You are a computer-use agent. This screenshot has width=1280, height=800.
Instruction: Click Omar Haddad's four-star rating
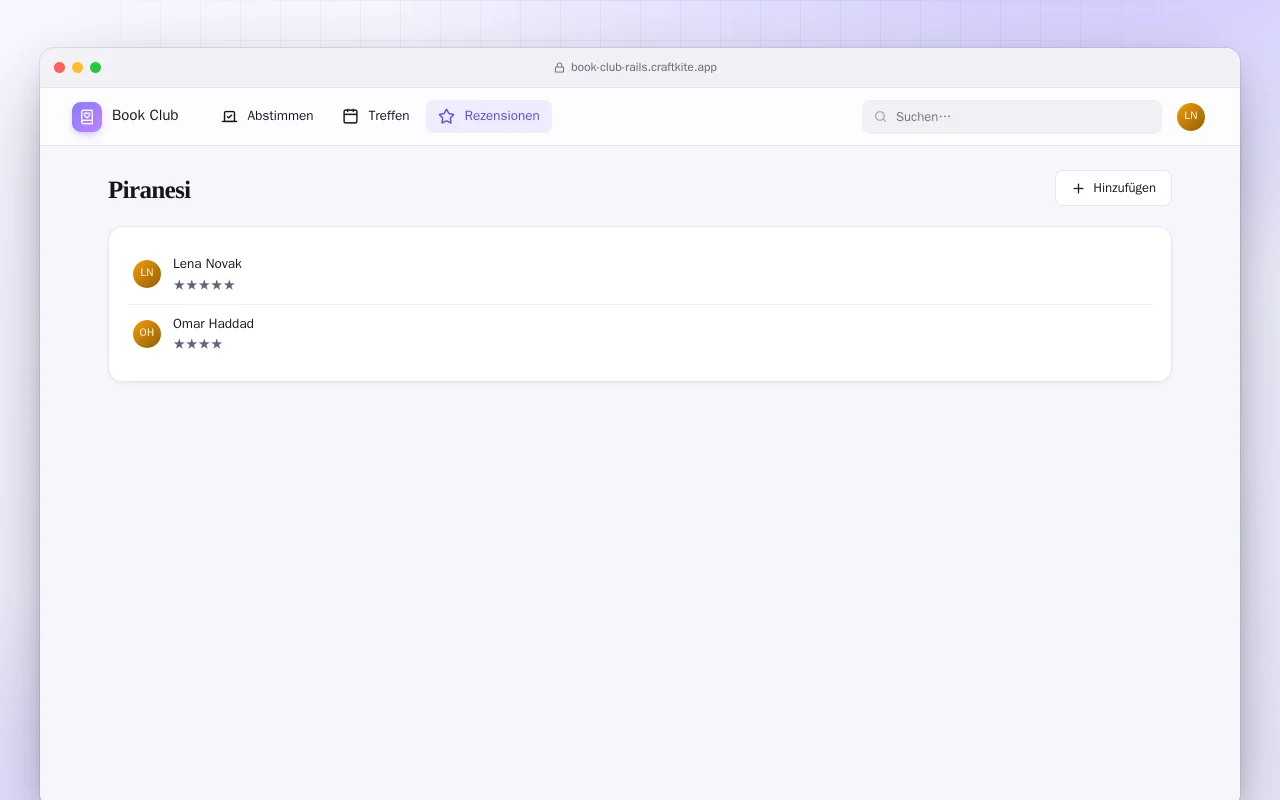198,344
